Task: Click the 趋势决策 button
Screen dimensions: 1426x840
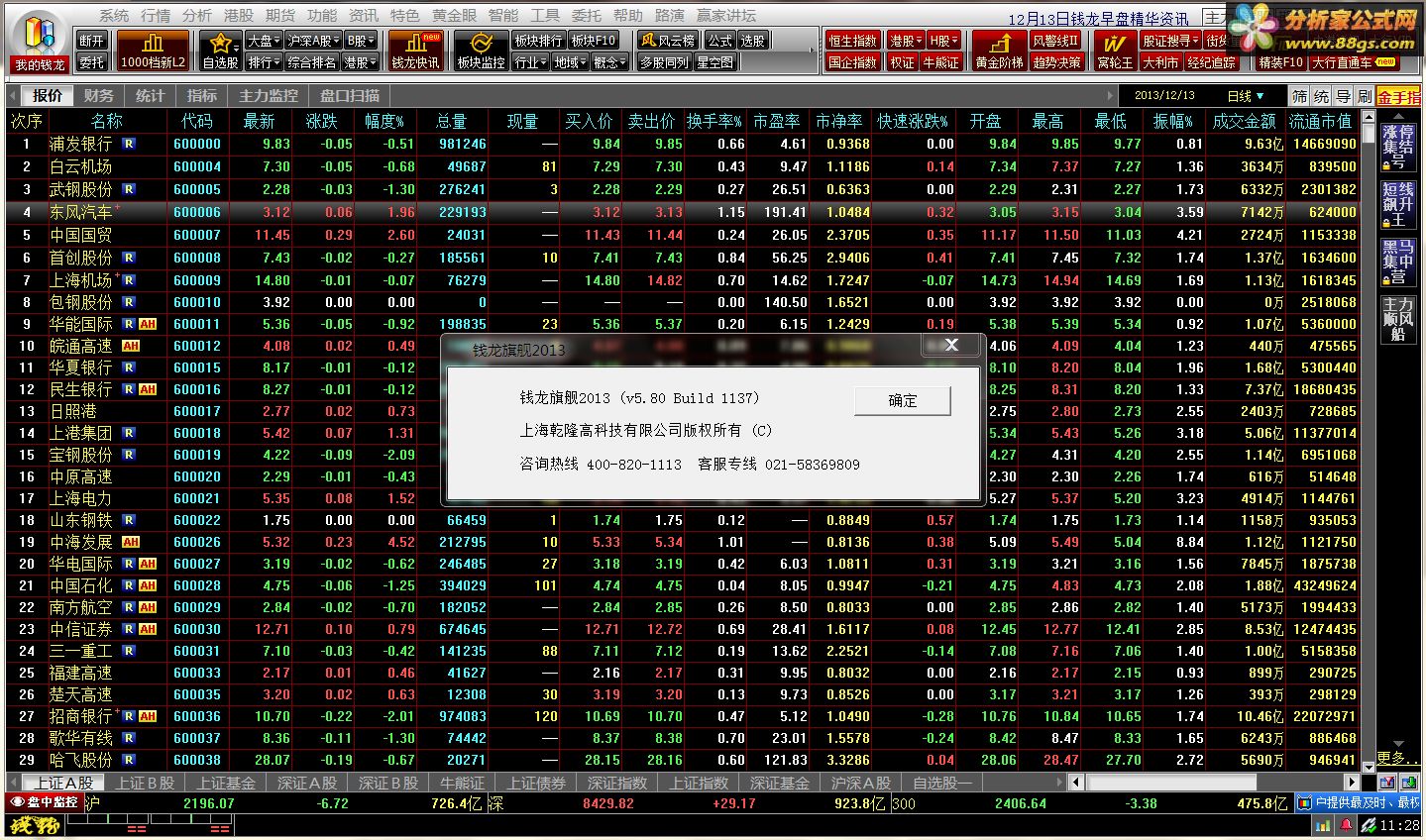Action: [x=1056, y=62]
